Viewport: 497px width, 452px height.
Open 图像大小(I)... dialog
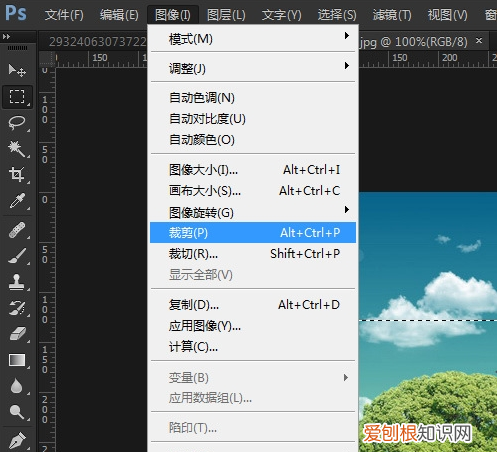click(253, 170)
